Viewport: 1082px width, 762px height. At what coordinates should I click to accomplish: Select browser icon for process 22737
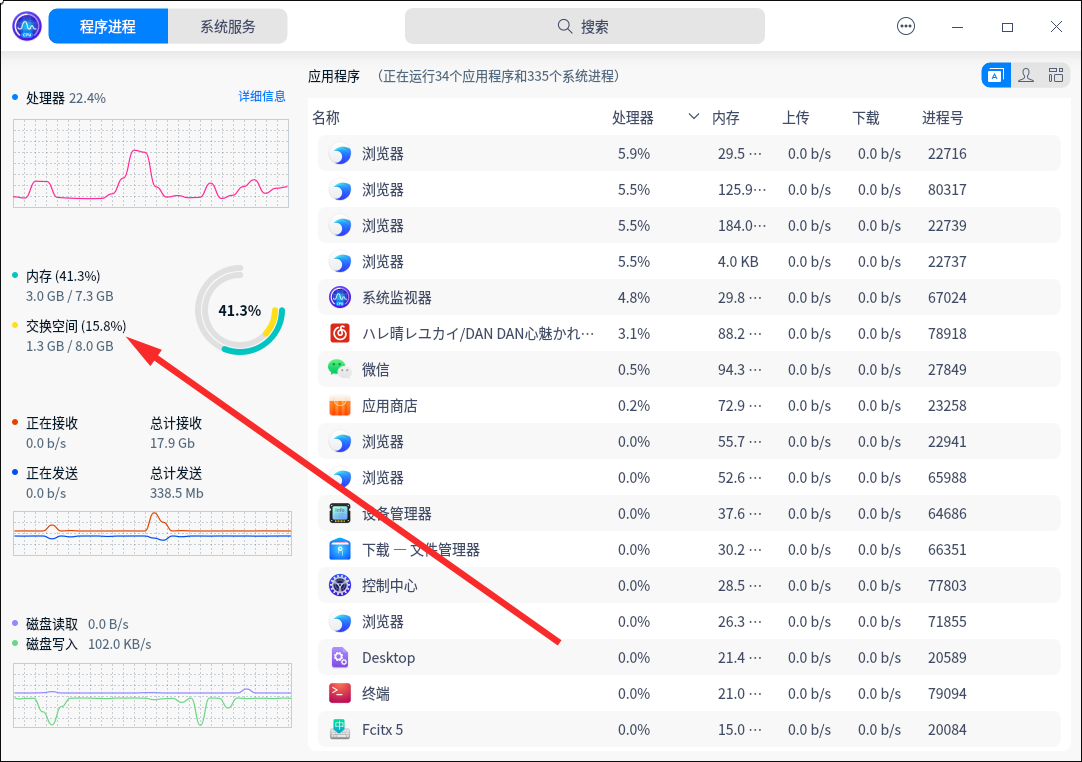point(340,262)
